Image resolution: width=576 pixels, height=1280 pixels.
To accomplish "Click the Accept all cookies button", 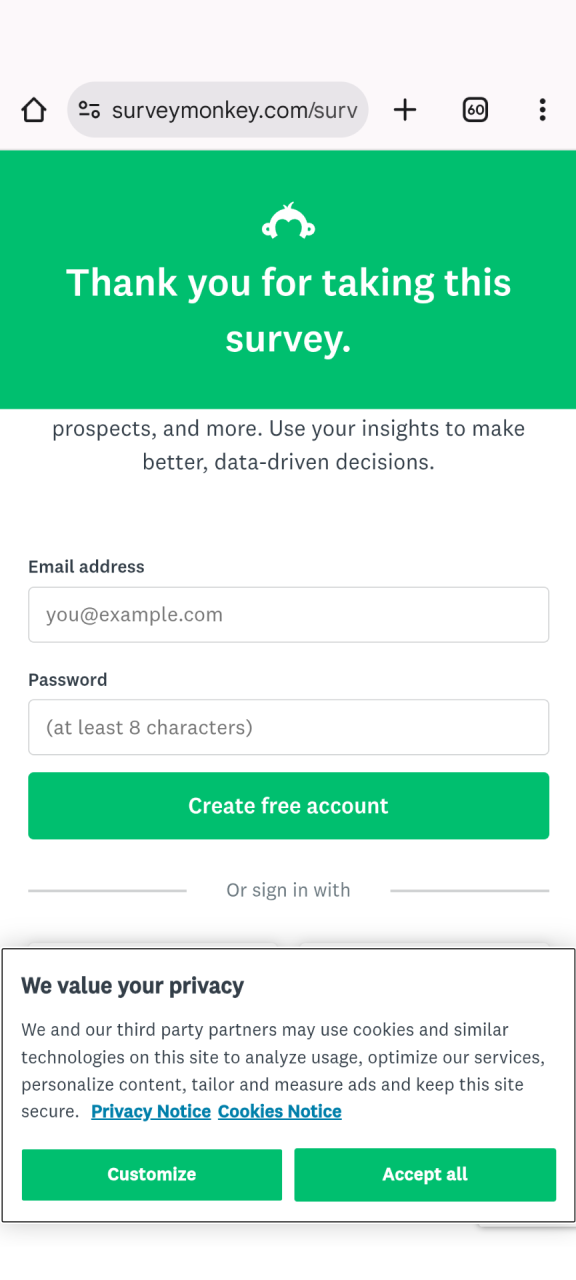I will tap(425, 1174).
